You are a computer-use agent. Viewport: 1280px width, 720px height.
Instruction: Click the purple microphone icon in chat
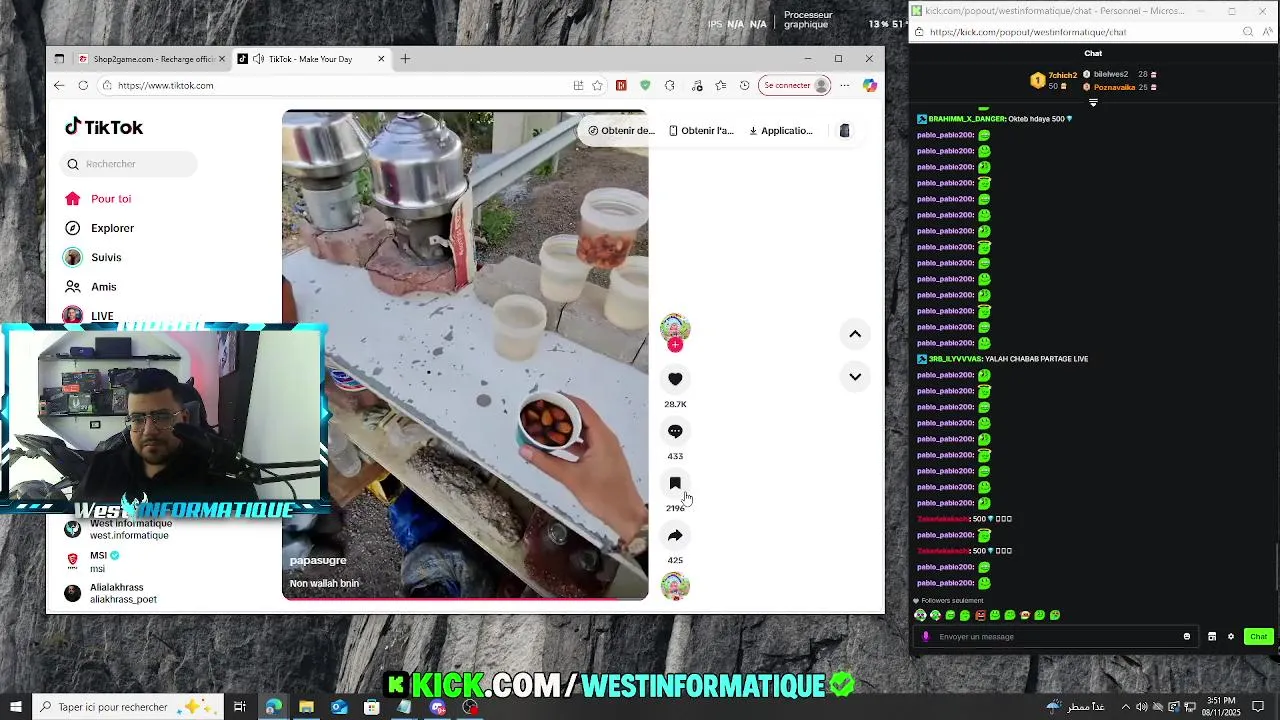click(926, 637)
